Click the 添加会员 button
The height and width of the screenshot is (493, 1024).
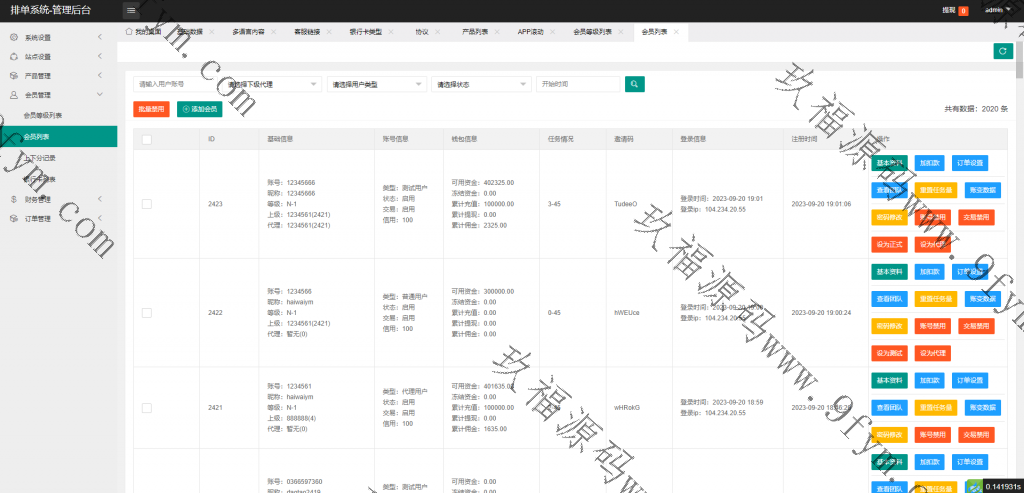199,109
